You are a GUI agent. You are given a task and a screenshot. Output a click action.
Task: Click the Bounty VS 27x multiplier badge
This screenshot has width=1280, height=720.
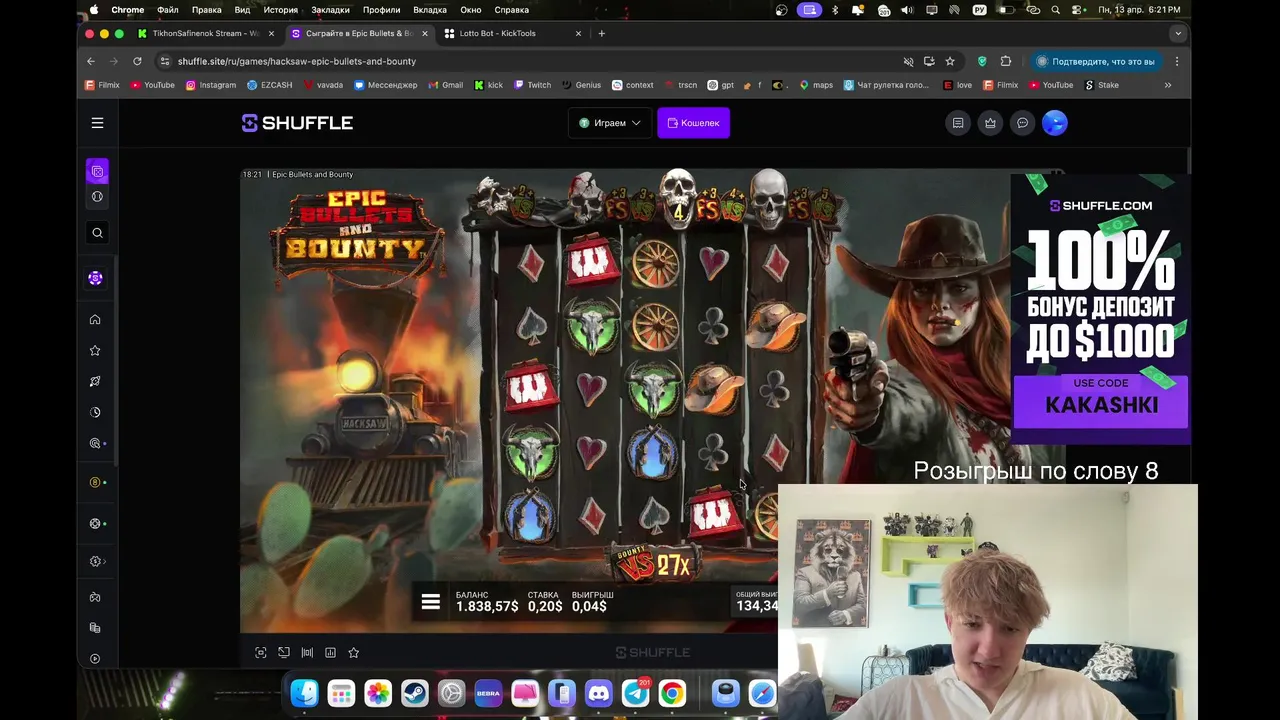pos(654,564)
